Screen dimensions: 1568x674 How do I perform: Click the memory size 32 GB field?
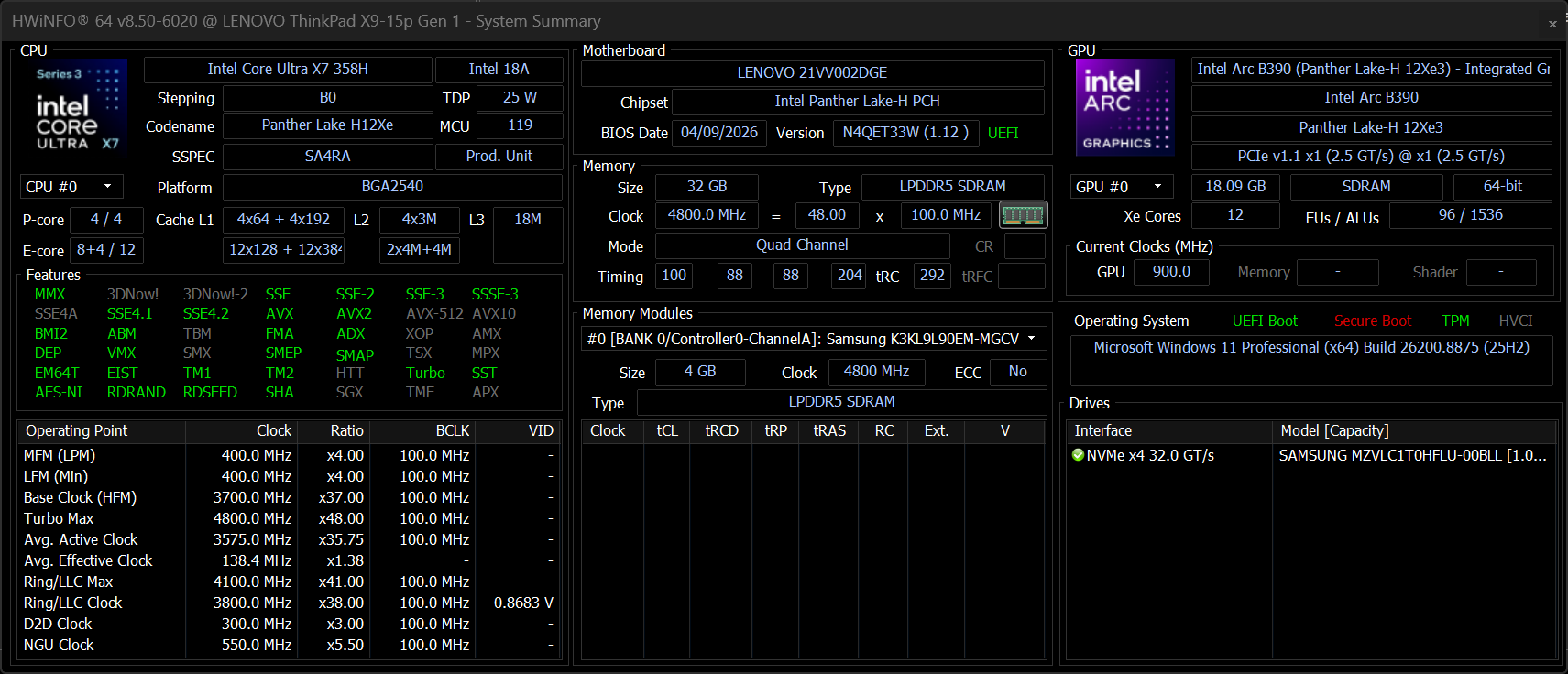point(707,187)
